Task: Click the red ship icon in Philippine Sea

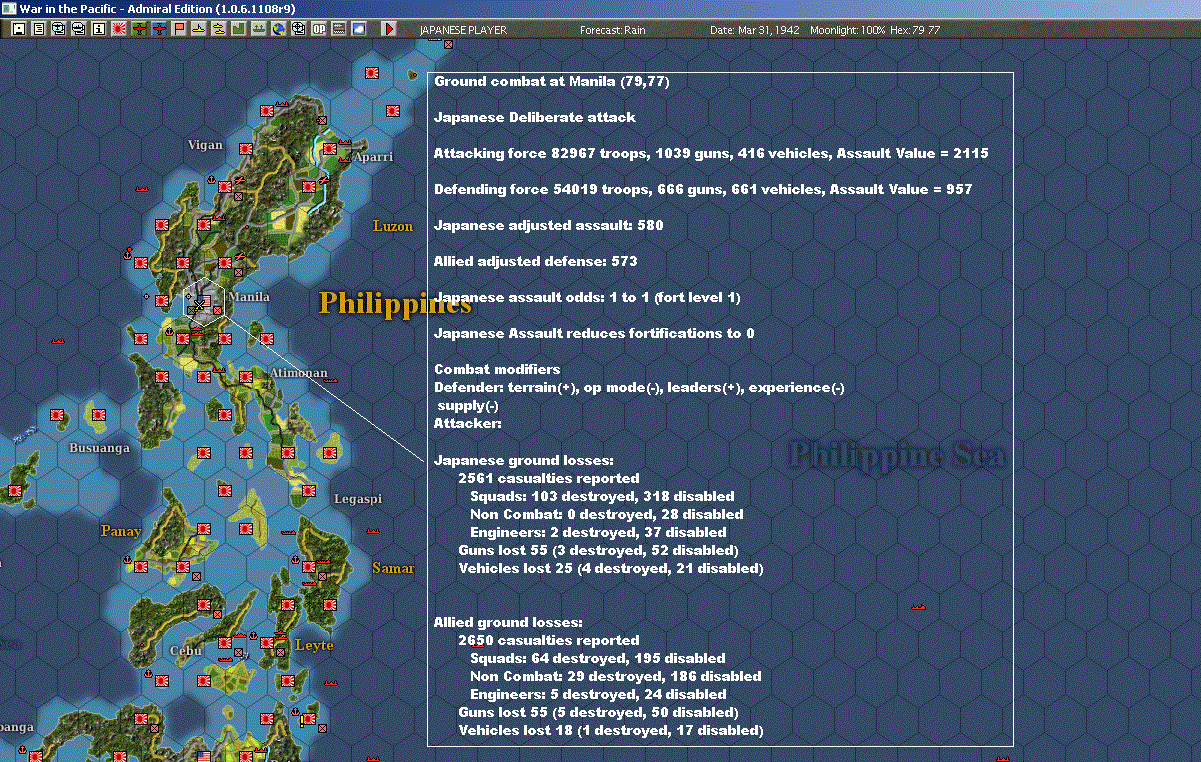Action: point(918,606)
